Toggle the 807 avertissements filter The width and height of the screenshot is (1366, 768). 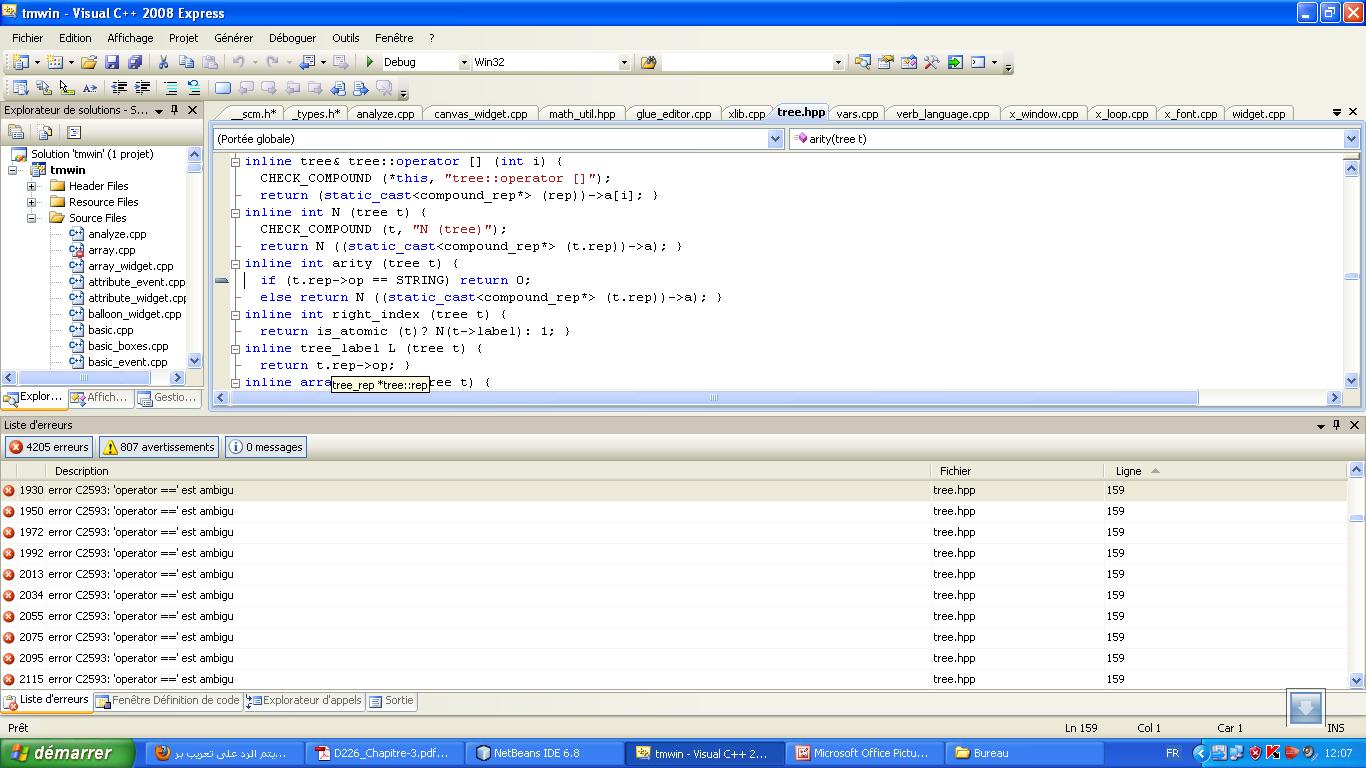(x=160, y=447)
